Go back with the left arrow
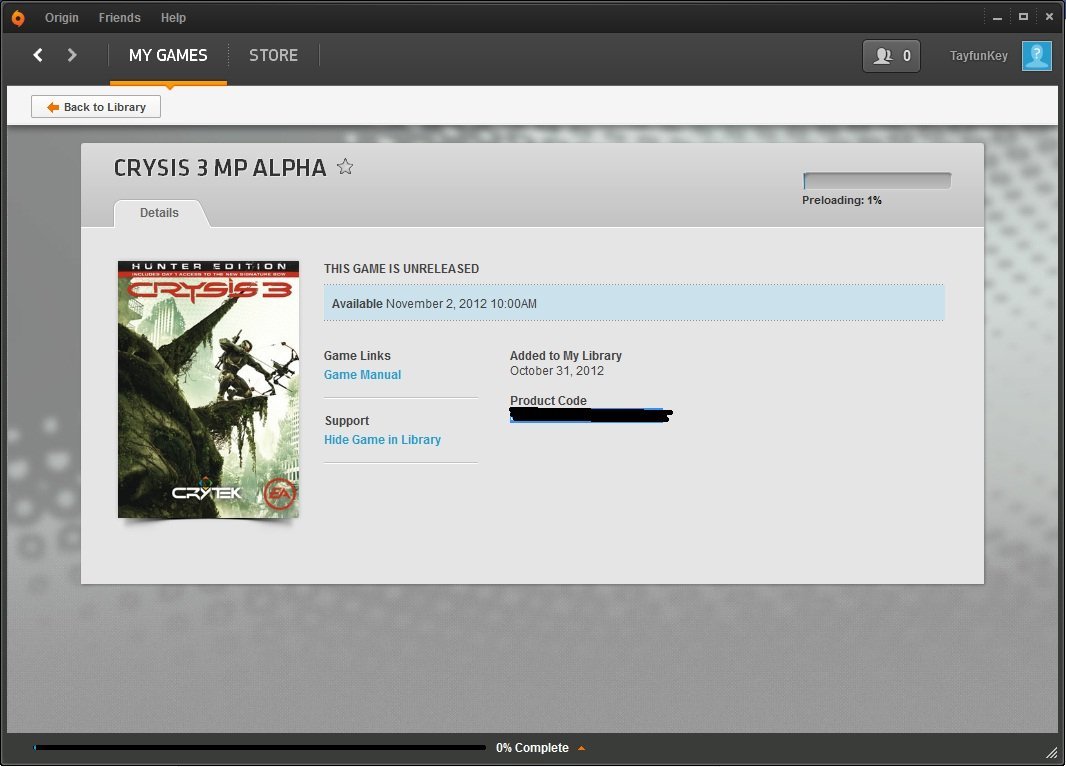Screen dimensions: 1066x767 (x=38, y=55)
